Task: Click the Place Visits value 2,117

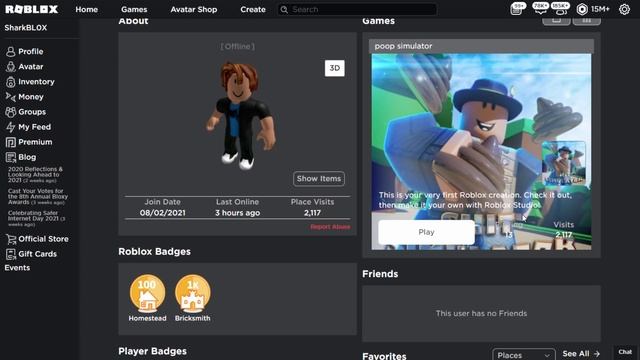Action: click(312, 213)
